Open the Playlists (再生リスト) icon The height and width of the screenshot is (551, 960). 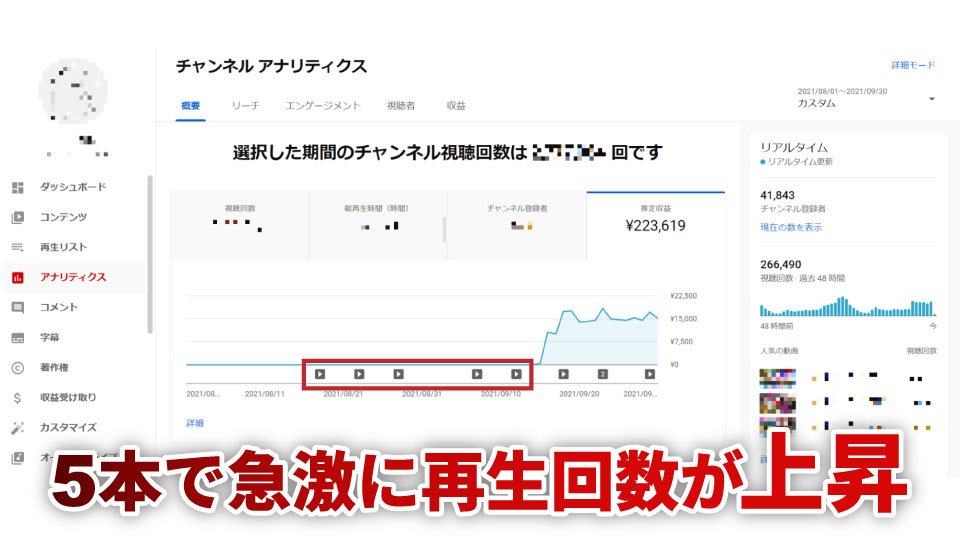(x=17, y=247)
